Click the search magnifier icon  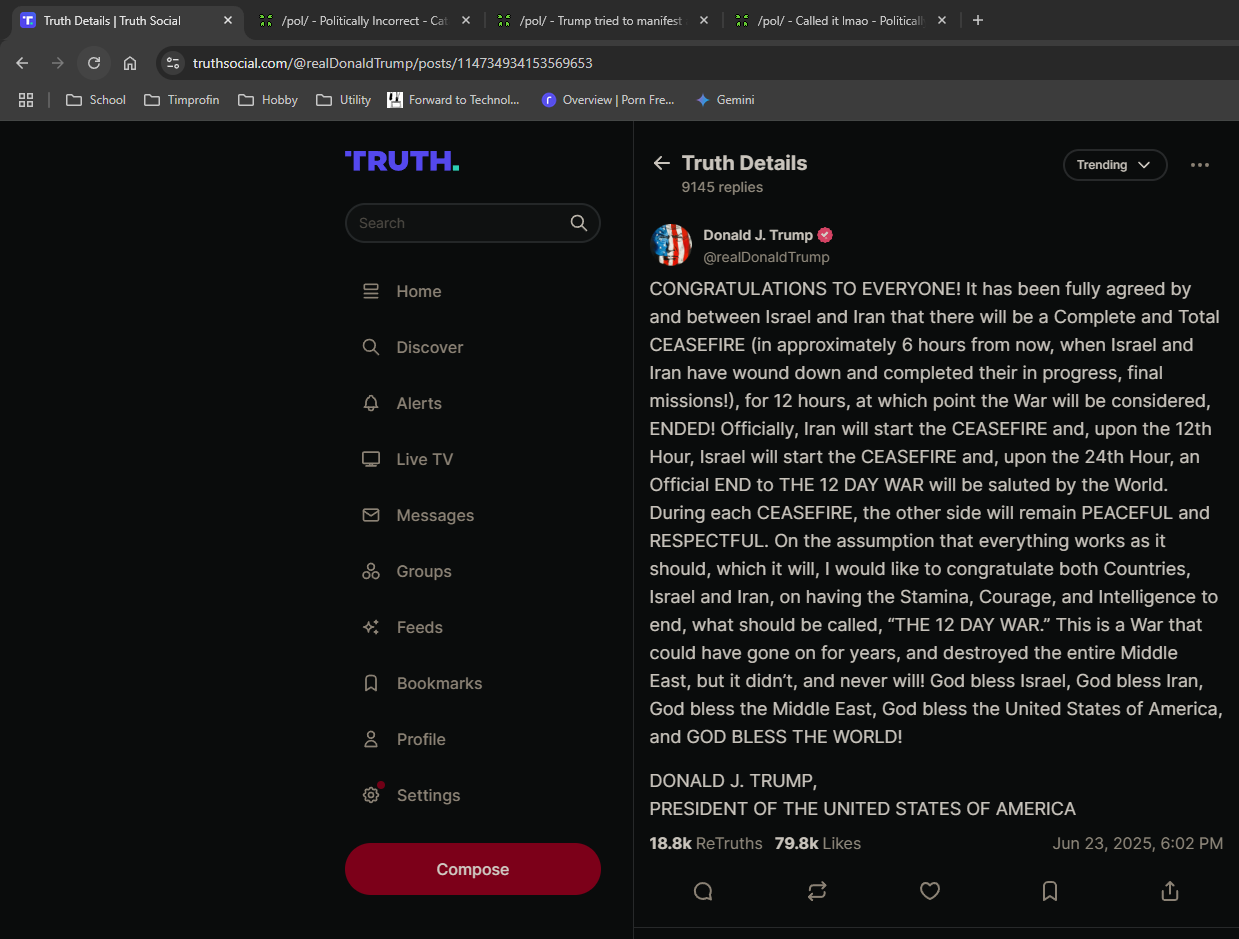[x=579, y=223]
